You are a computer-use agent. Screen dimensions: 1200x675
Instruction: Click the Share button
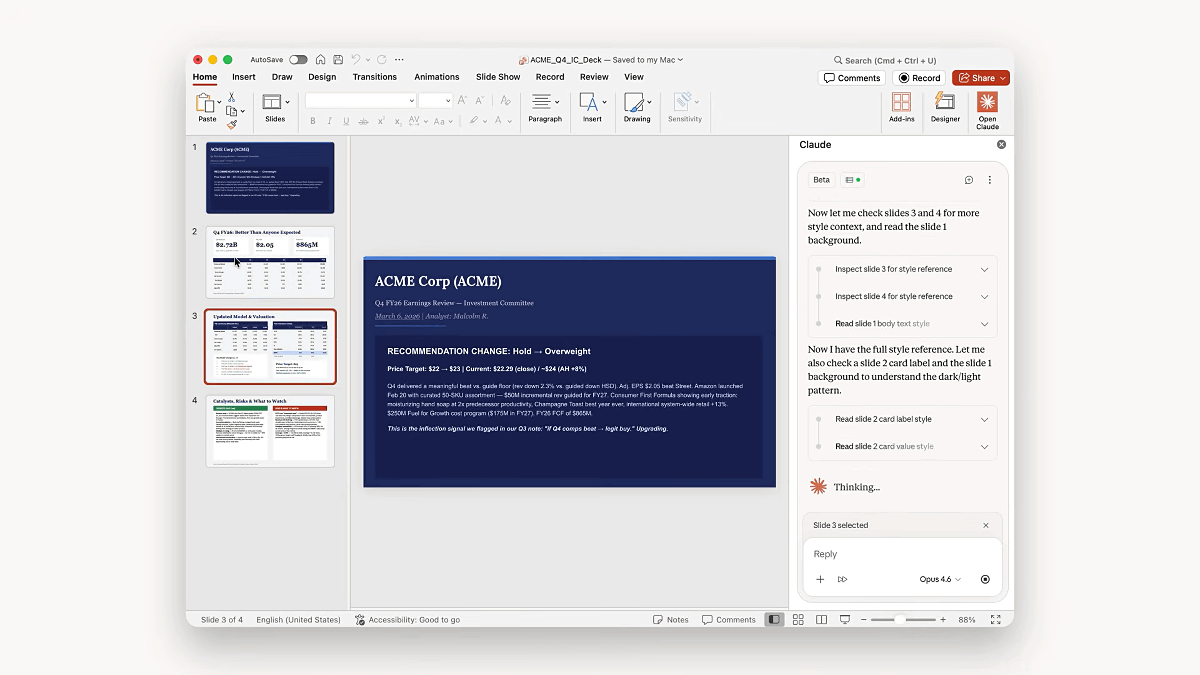980,78
